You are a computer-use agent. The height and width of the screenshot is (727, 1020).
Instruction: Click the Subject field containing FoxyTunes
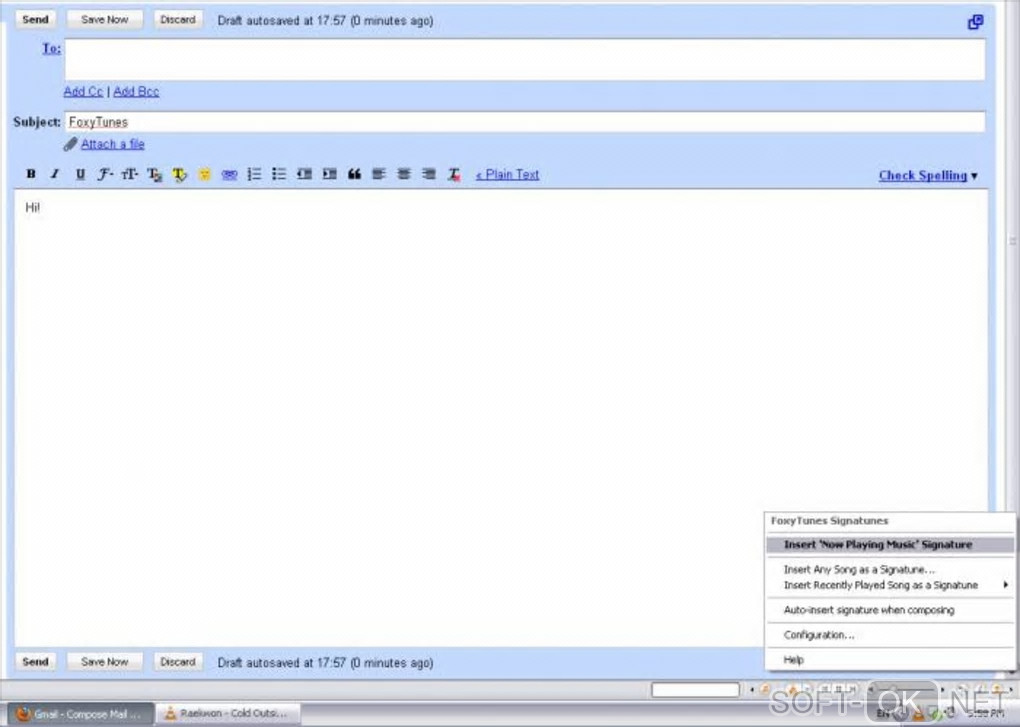(x=525, y=122)
